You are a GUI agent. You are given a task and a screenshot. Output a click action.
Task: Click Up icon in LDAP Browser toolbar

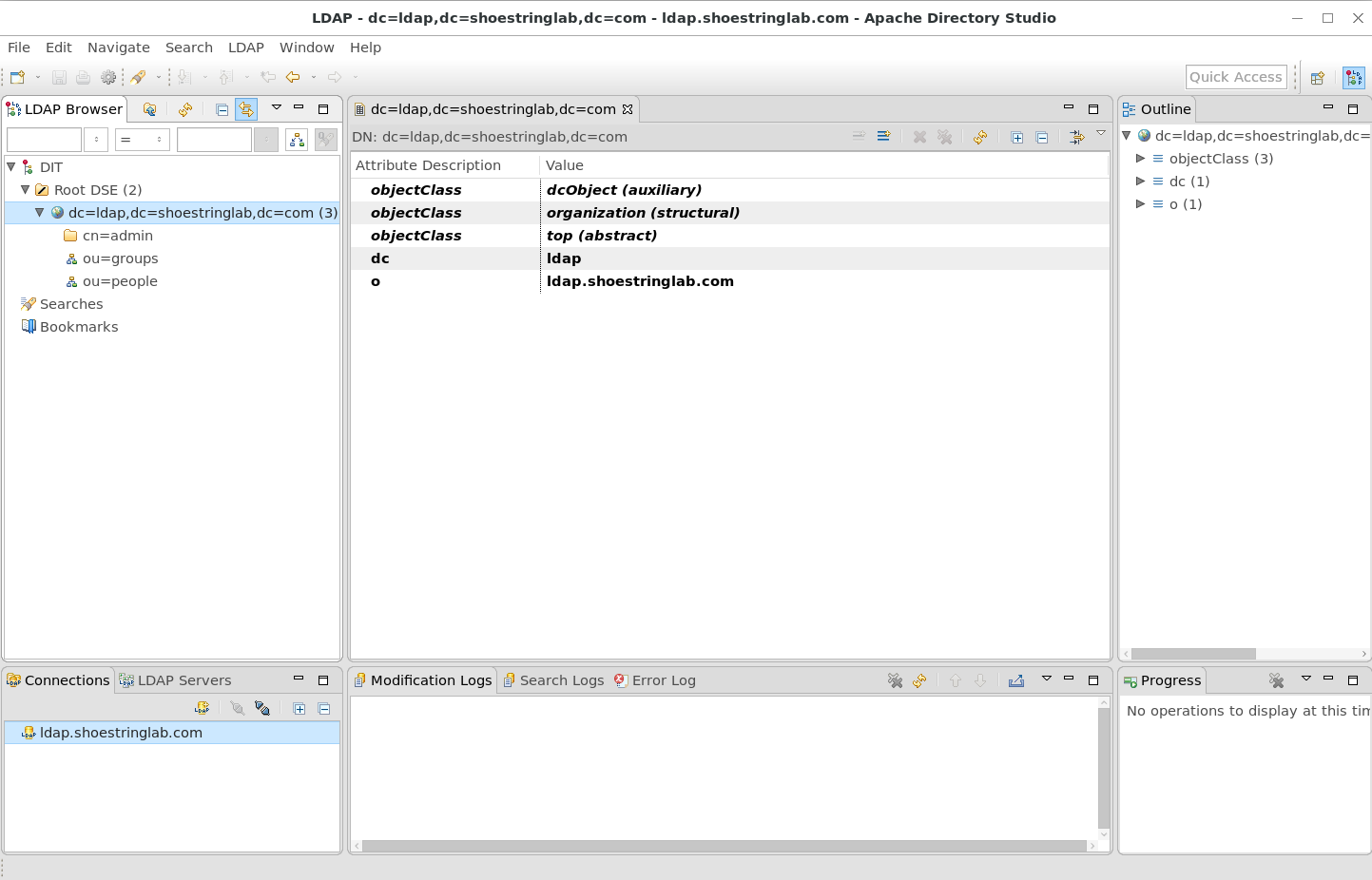pos(149,109)
